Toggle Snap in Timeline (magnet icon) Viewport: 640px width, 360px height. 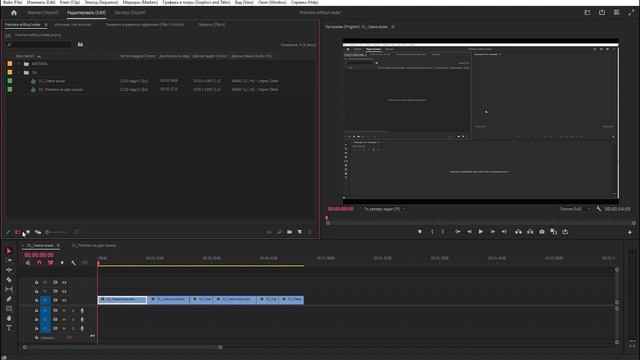(39, 263)
